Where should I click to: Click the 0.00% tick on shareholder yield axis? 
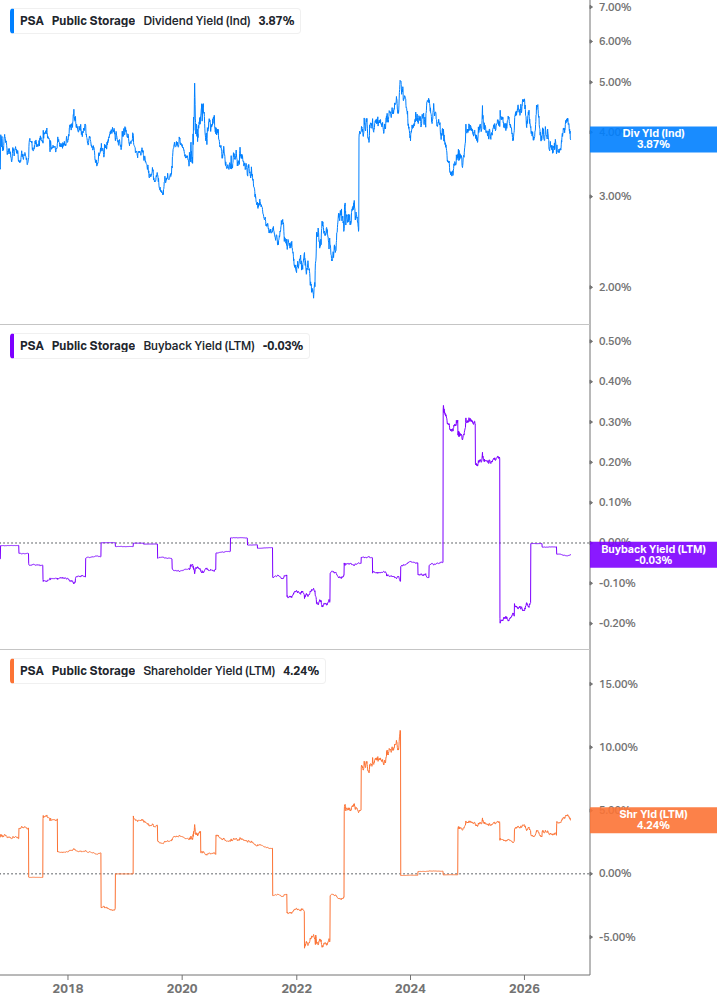(615, 874)
